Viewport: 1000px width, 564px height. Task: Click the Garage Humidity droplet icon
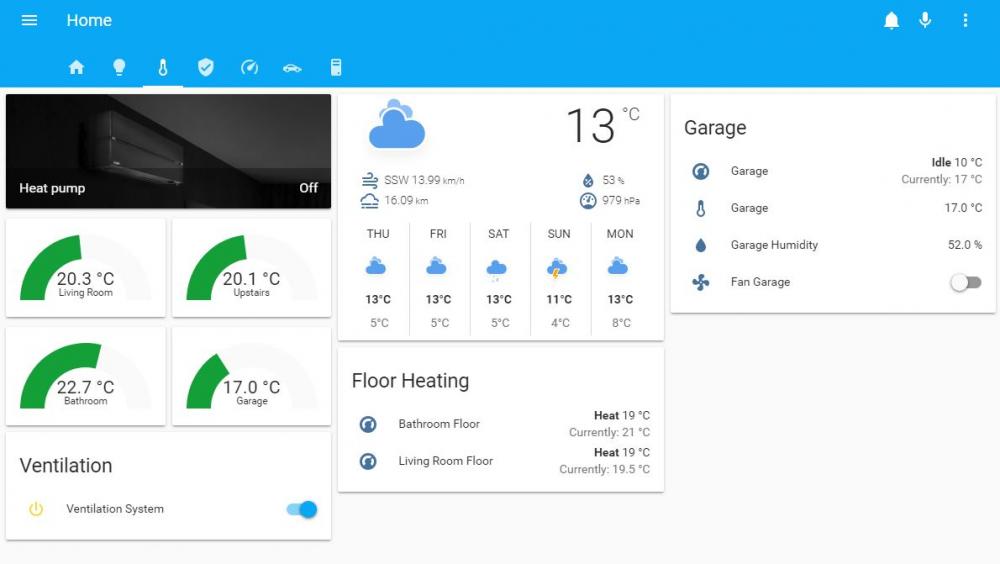pyautogui.click(x=701, y=245)
